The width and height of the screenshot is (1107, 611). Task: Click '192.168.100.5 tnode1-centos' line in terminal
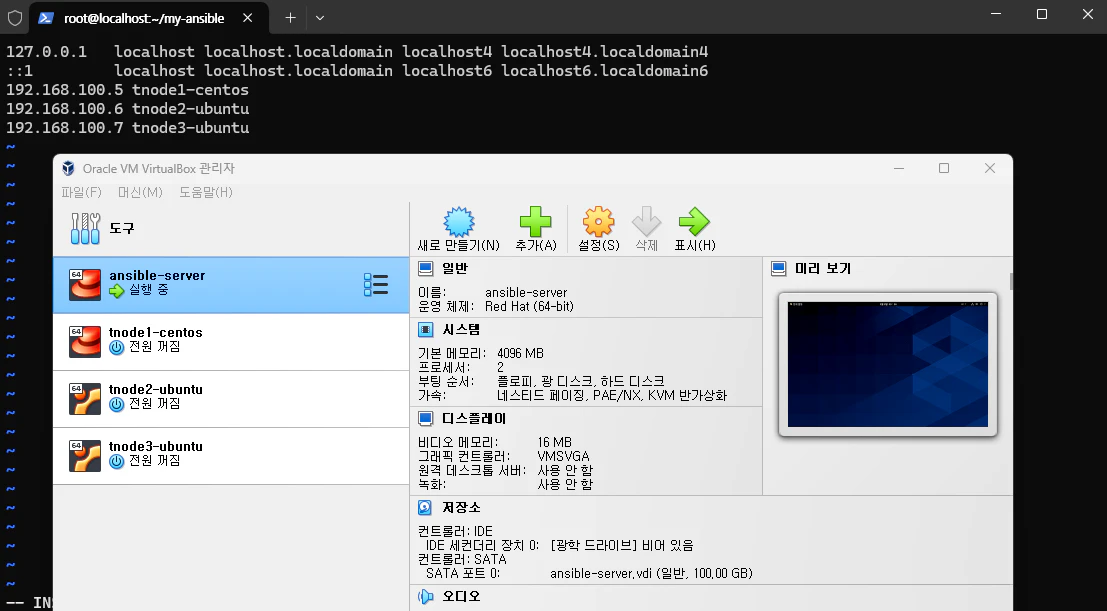click(x=128, y=90)
